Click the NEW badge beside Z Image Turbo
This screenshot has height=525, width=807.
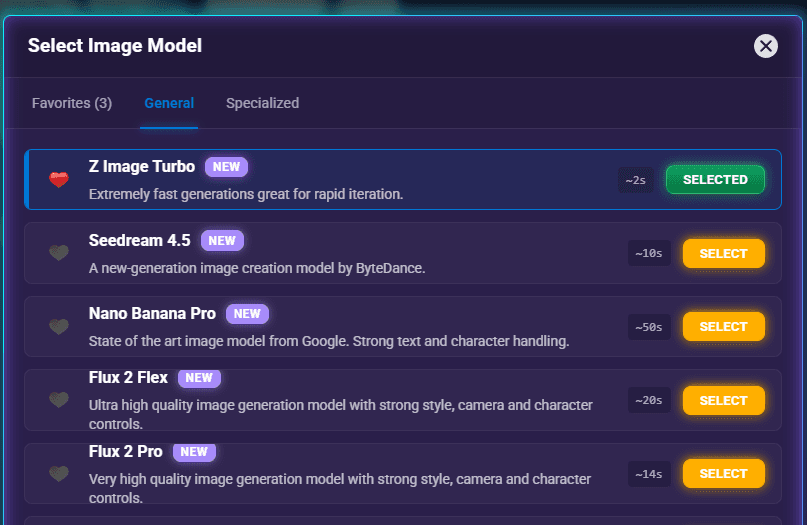click(x=226, y=167)
